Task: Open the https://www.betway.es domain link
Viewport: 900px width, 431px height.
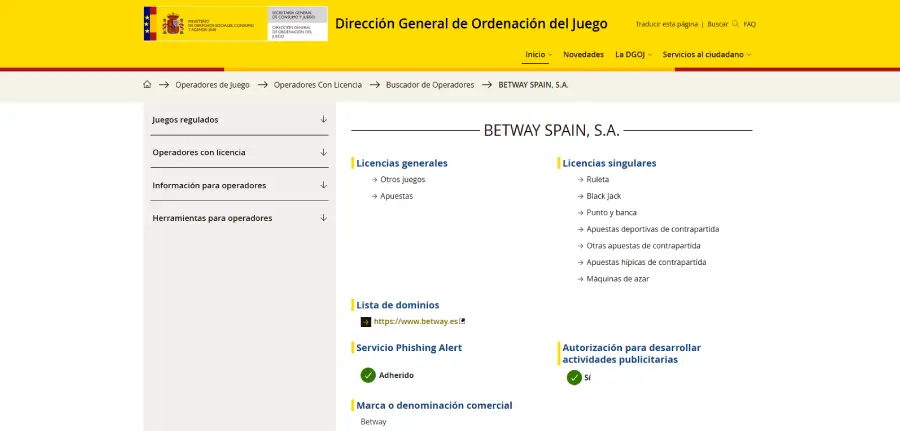Action: pyautogui.click(x=416, y=321)
